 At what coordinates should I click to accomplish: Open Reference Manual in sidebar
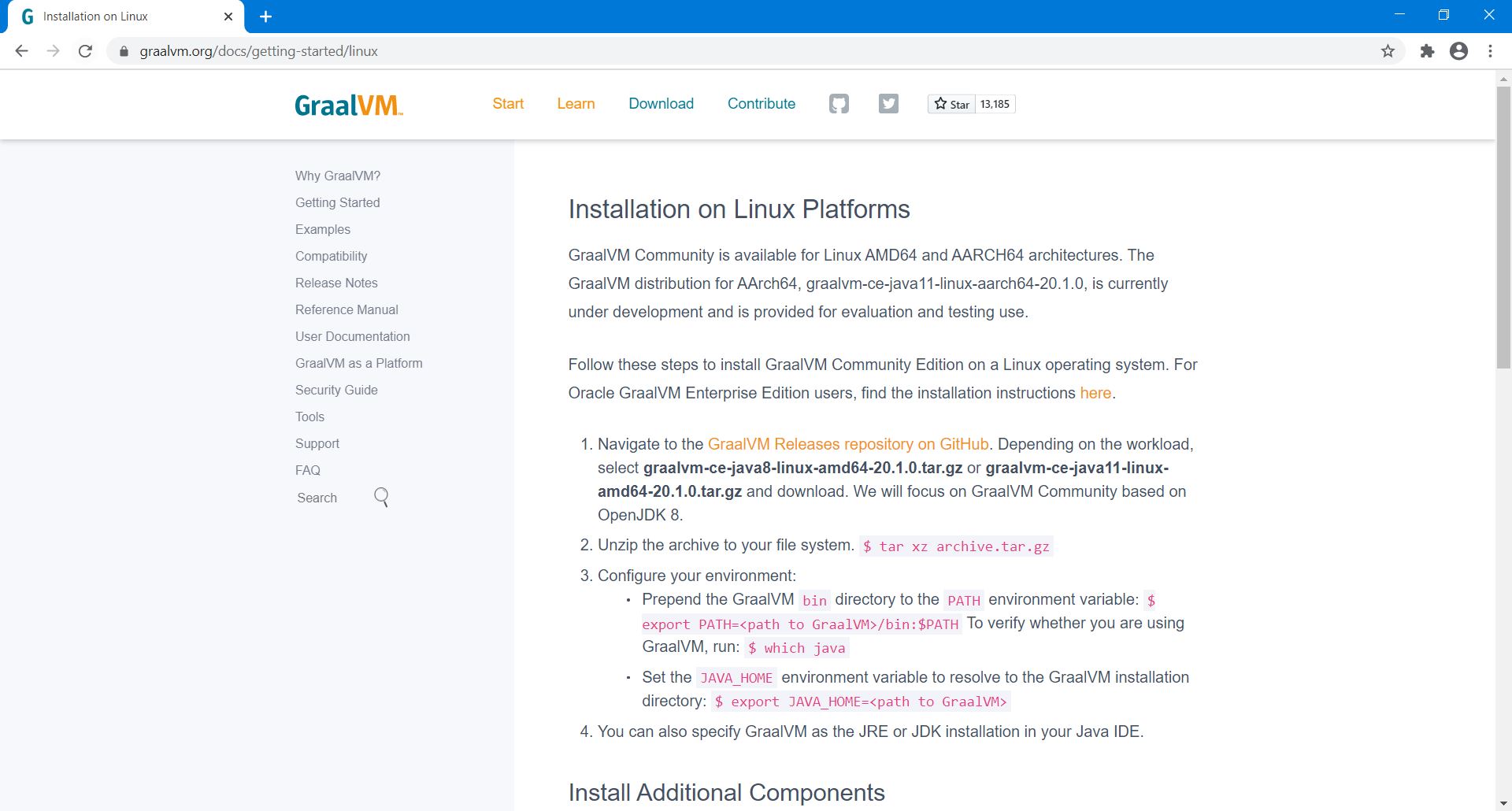pos(346,309)
